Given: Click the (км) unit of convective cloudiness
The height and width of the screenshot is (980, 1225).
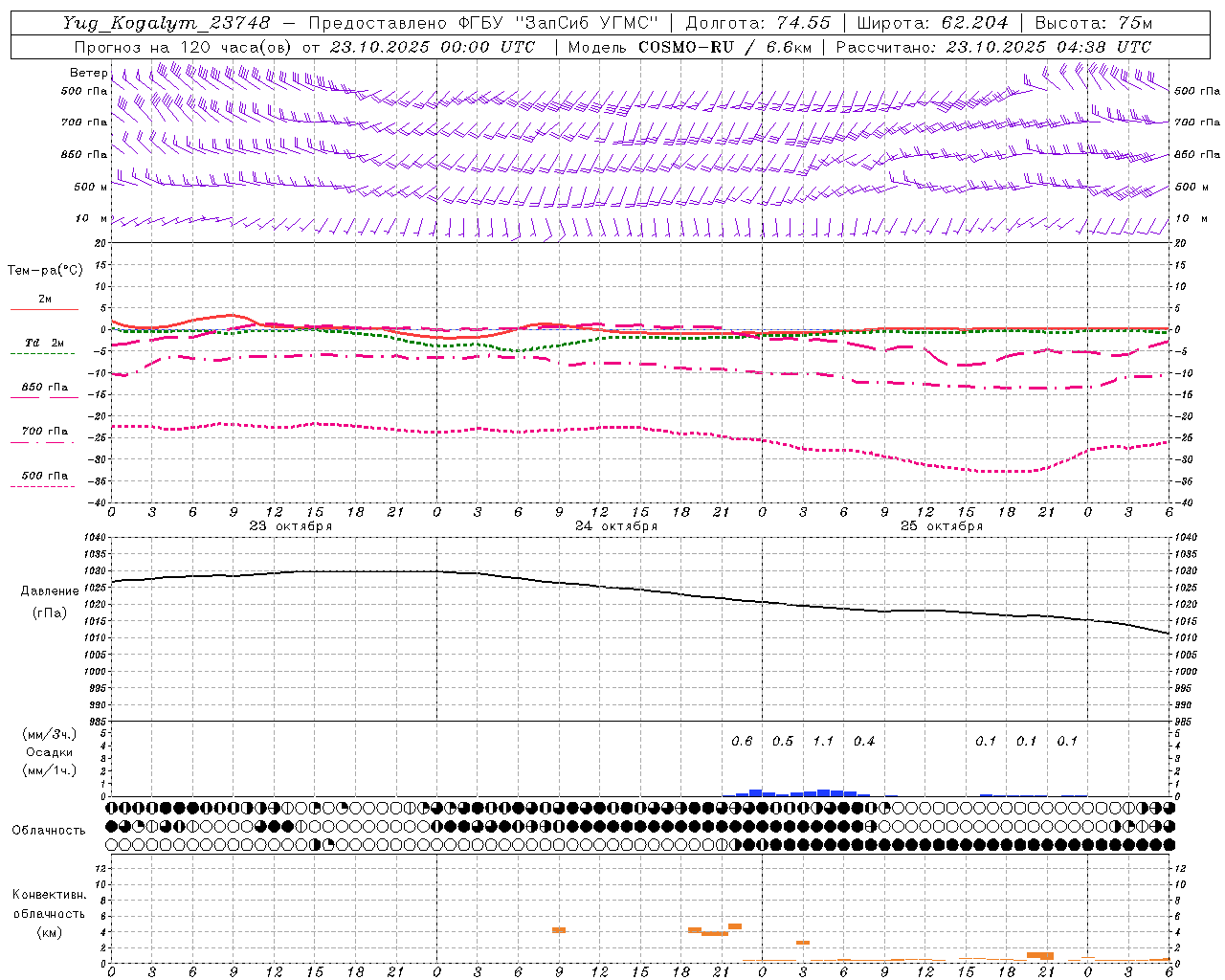Looking at the screenshot, I should tap(50, 932).
